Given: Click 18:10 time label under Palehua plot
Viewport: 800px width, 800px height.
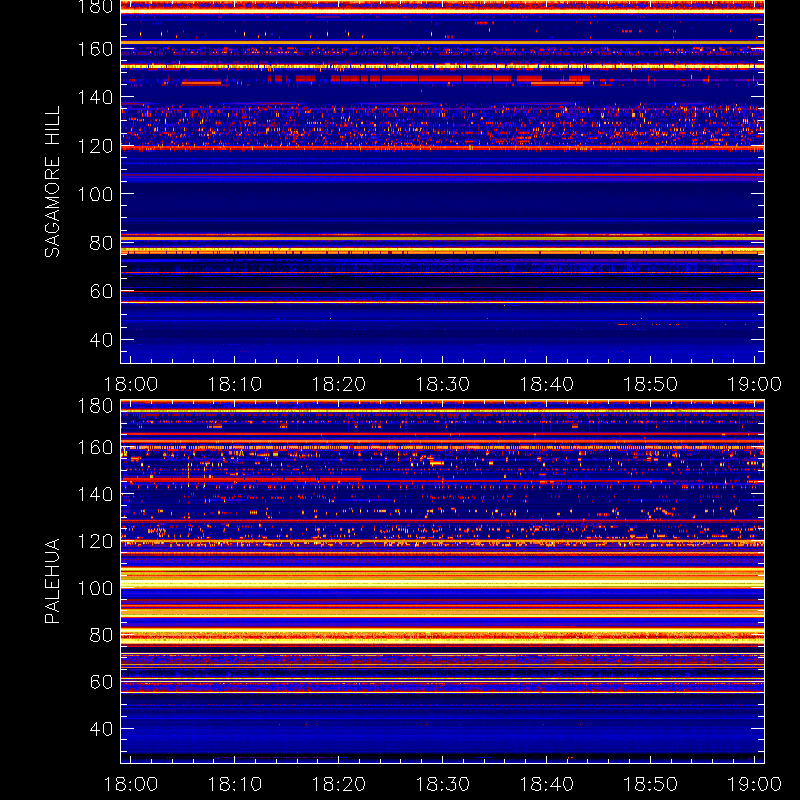Looking at the screenshot, I should 235,784.
